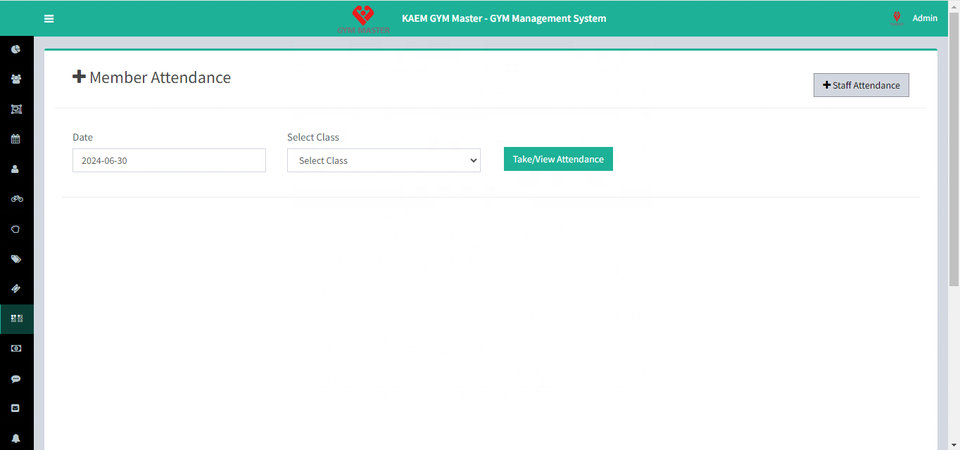Open the chat message sidebar icon

[16, 379]
